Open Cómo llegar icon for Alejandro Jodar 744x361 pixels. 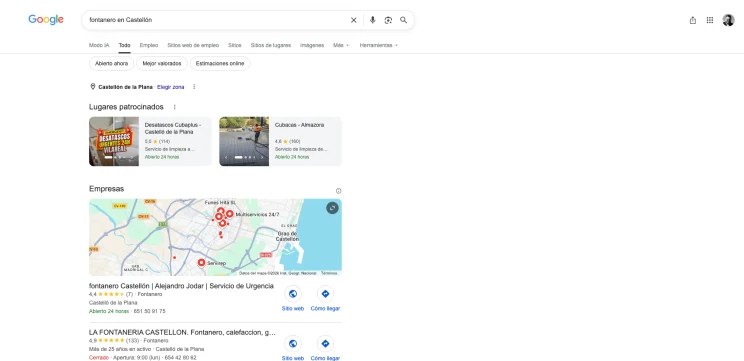point(326,294)
